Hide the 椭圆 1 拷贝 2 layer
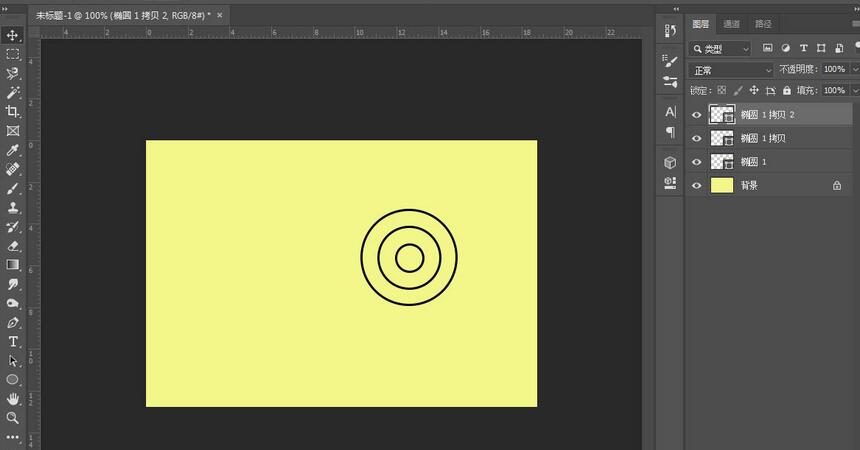860x450 pixels. pos(697,115)
